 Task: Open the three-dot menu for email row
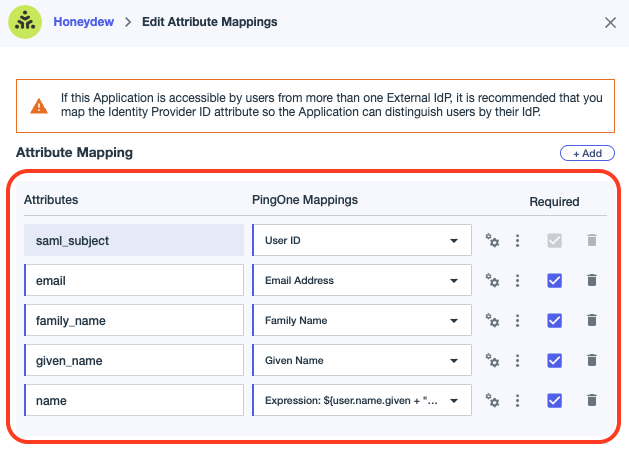point(517,280)
